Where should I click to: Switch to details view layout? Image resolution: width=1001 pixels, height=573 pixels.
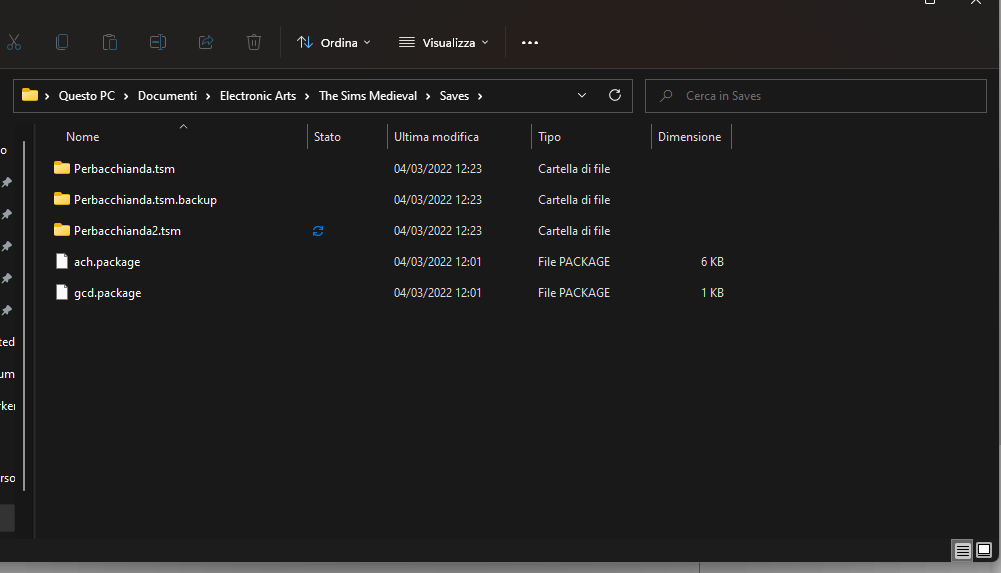point(962,551)
